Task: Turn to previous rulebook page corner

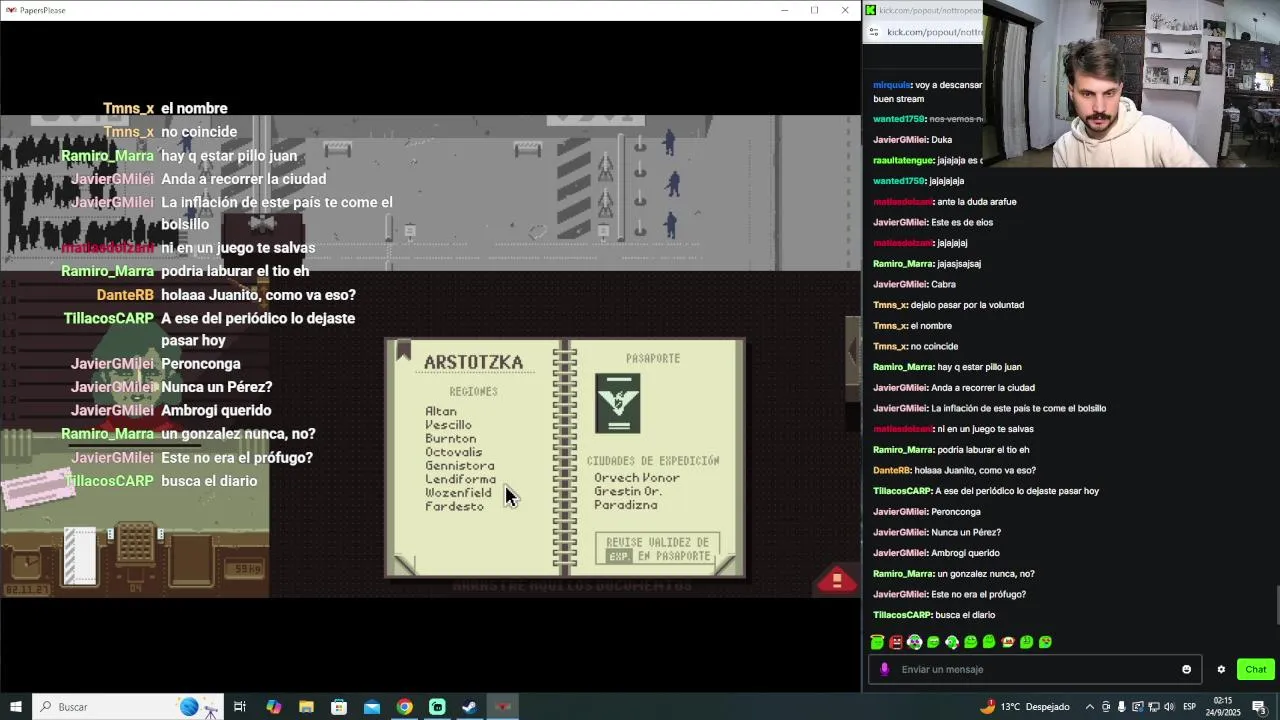Action: 405,564
